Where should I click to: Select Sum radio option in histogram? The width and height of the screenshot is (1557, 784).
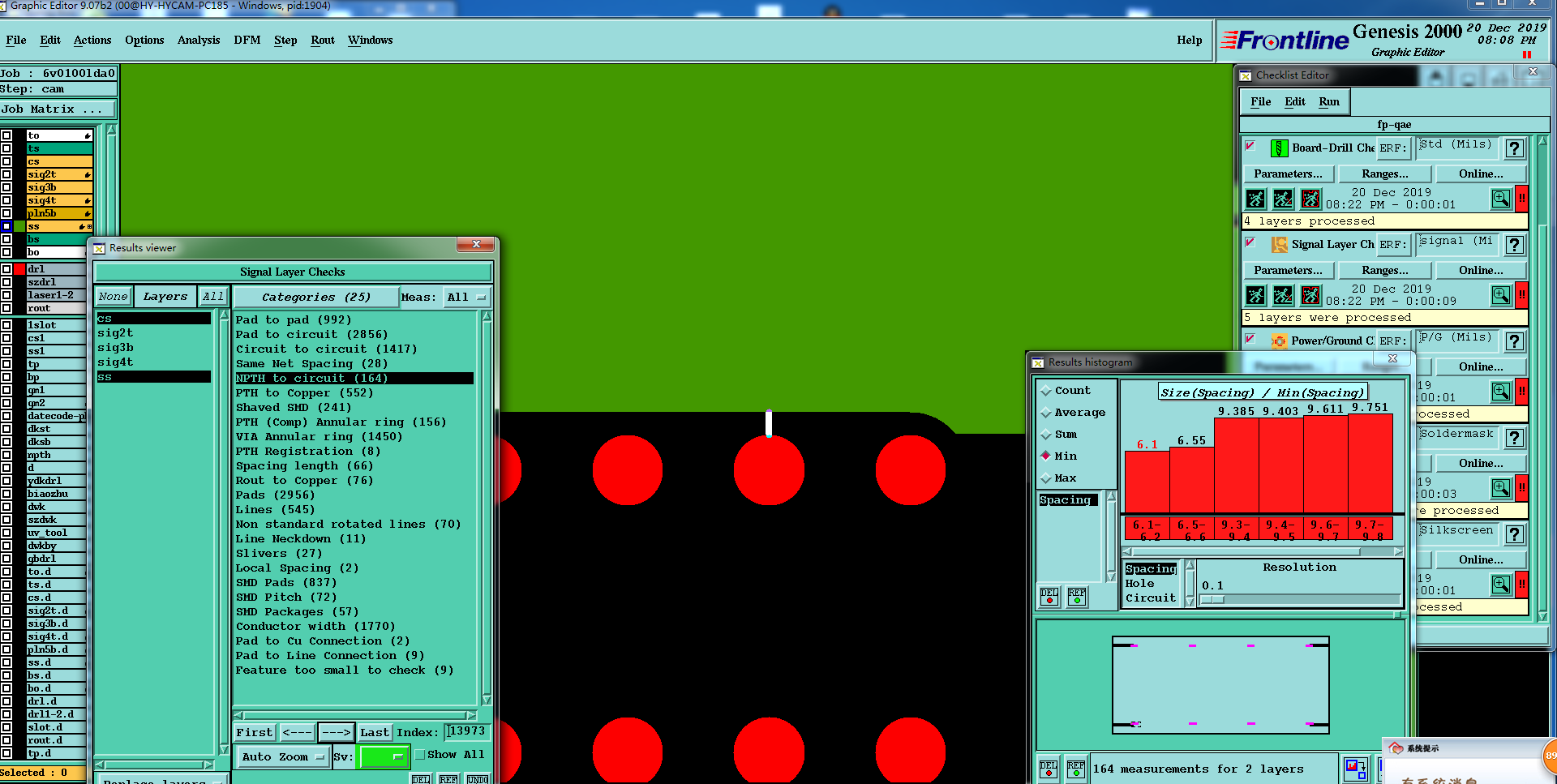tap(1046, 435)
